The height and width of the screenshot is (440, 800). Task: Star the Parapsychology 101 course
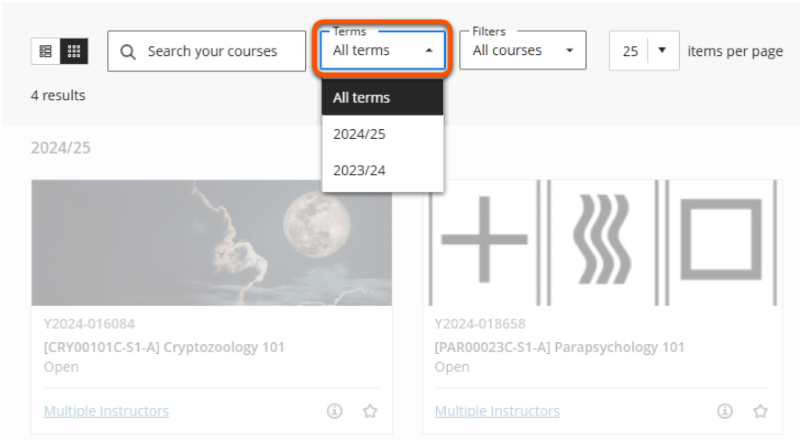pyautogui.click(x=760, y=411)
